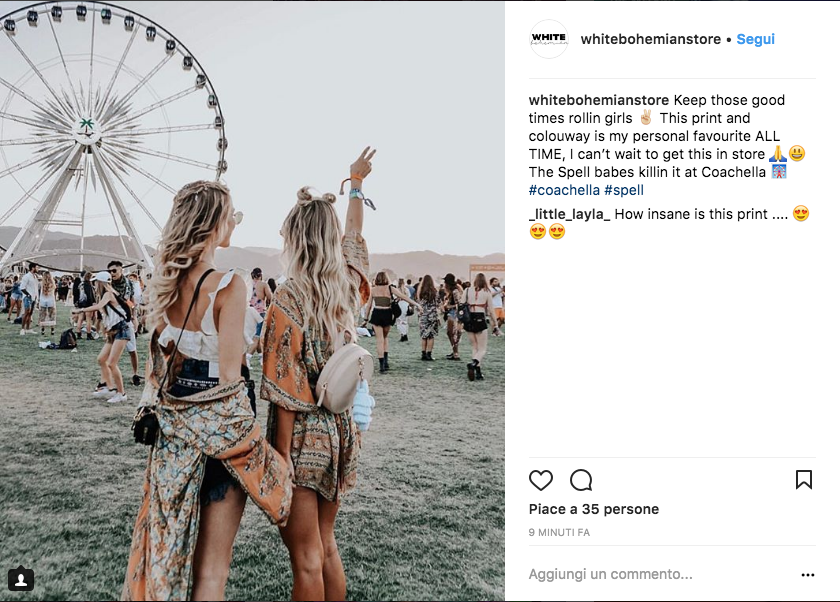Image resolution: width=840 pixels, height=602 pixels.
Task: Open comments via the speech bubble icon
Action: pyautogui.click(x=581, y=480)
